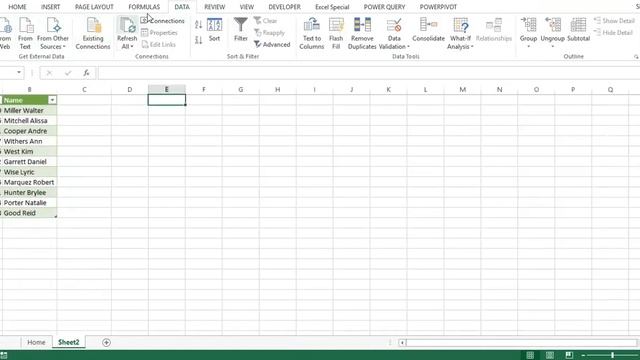The height and width of the screenshot is (360, 640).
Task: Click horizontal scrollbar left arrow
Action: tap(402, 343)
